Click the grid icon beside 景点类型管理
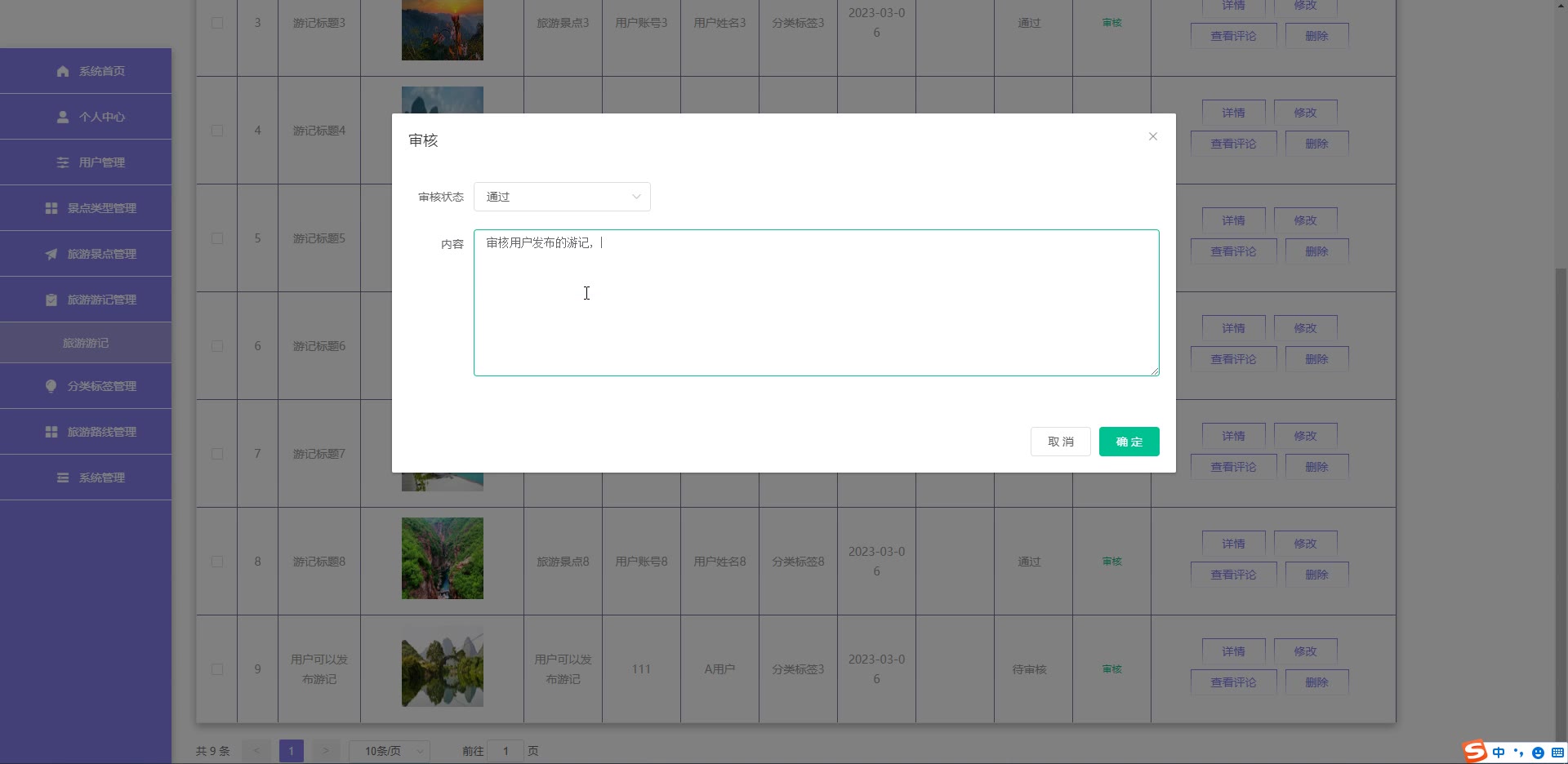 pyautogui.click(x=51, y=208)
